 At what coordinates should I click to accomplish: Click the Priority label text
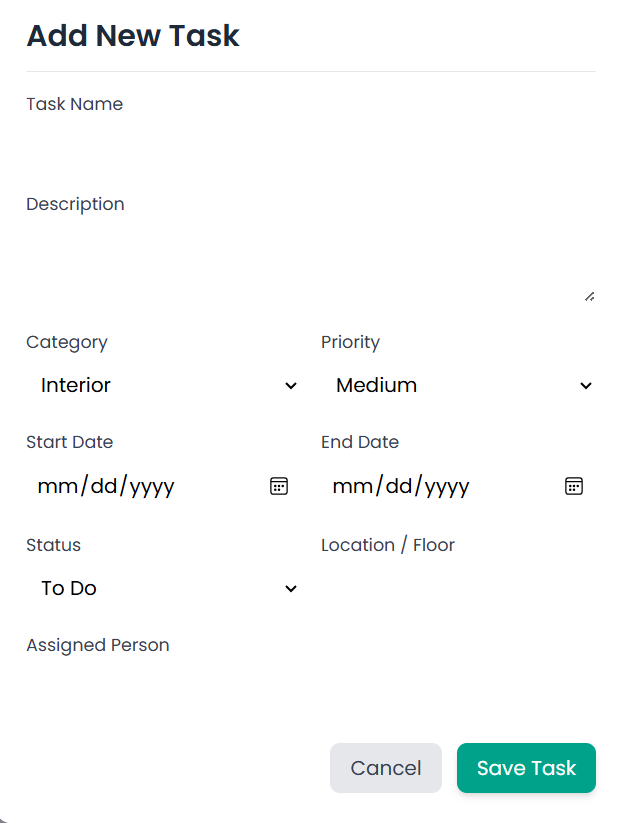pos(350,342)
